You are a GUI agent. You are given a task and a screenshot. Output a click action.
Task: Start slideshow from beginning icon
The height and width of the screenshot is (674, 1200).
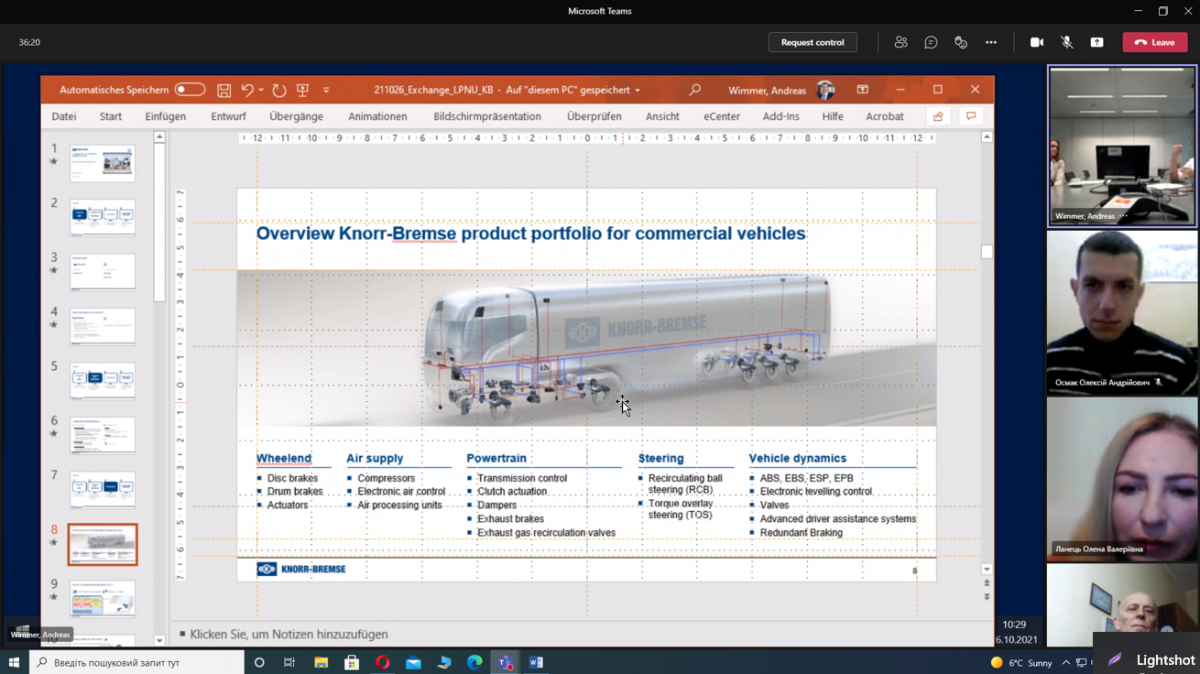coord(303,90)
